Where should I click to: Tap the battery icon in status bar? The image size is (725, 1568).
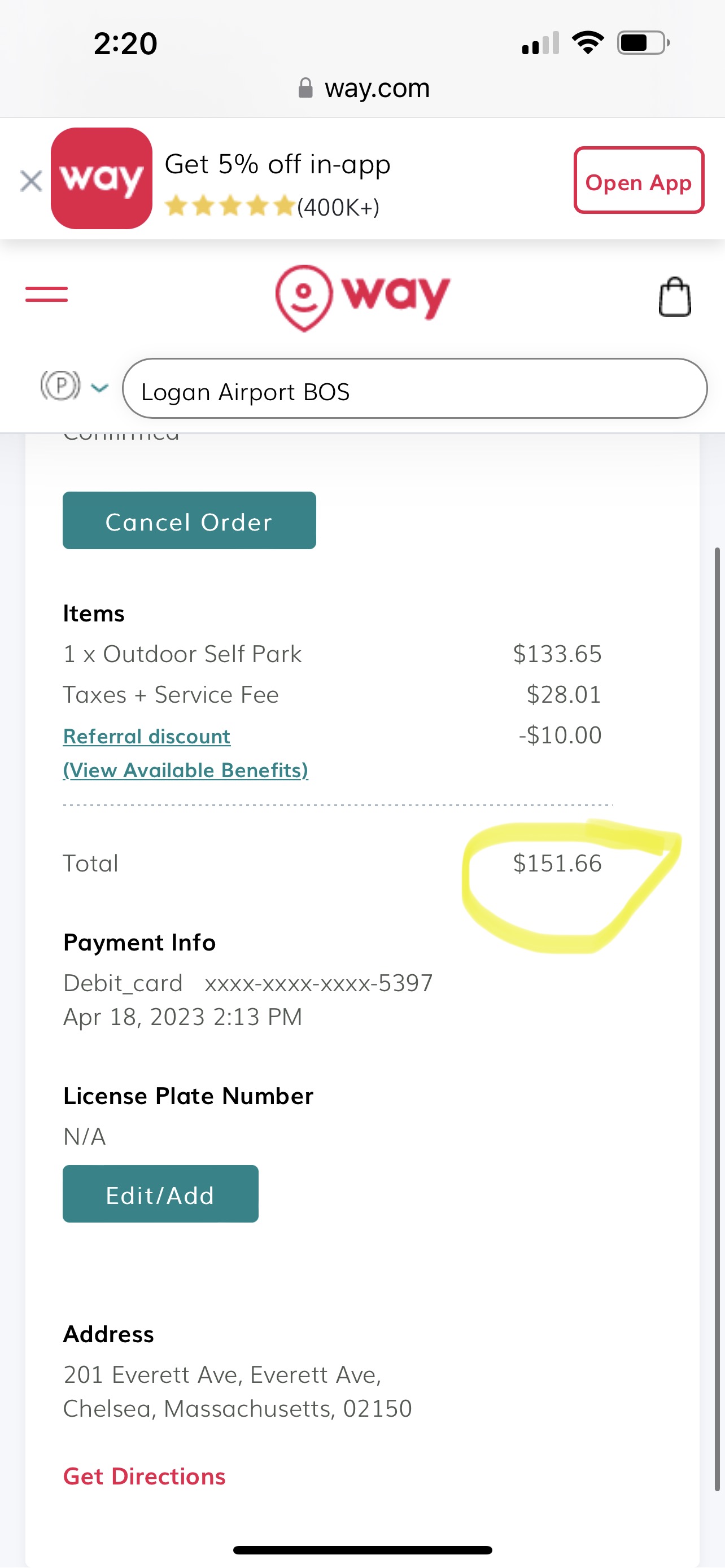coord(642,43)
